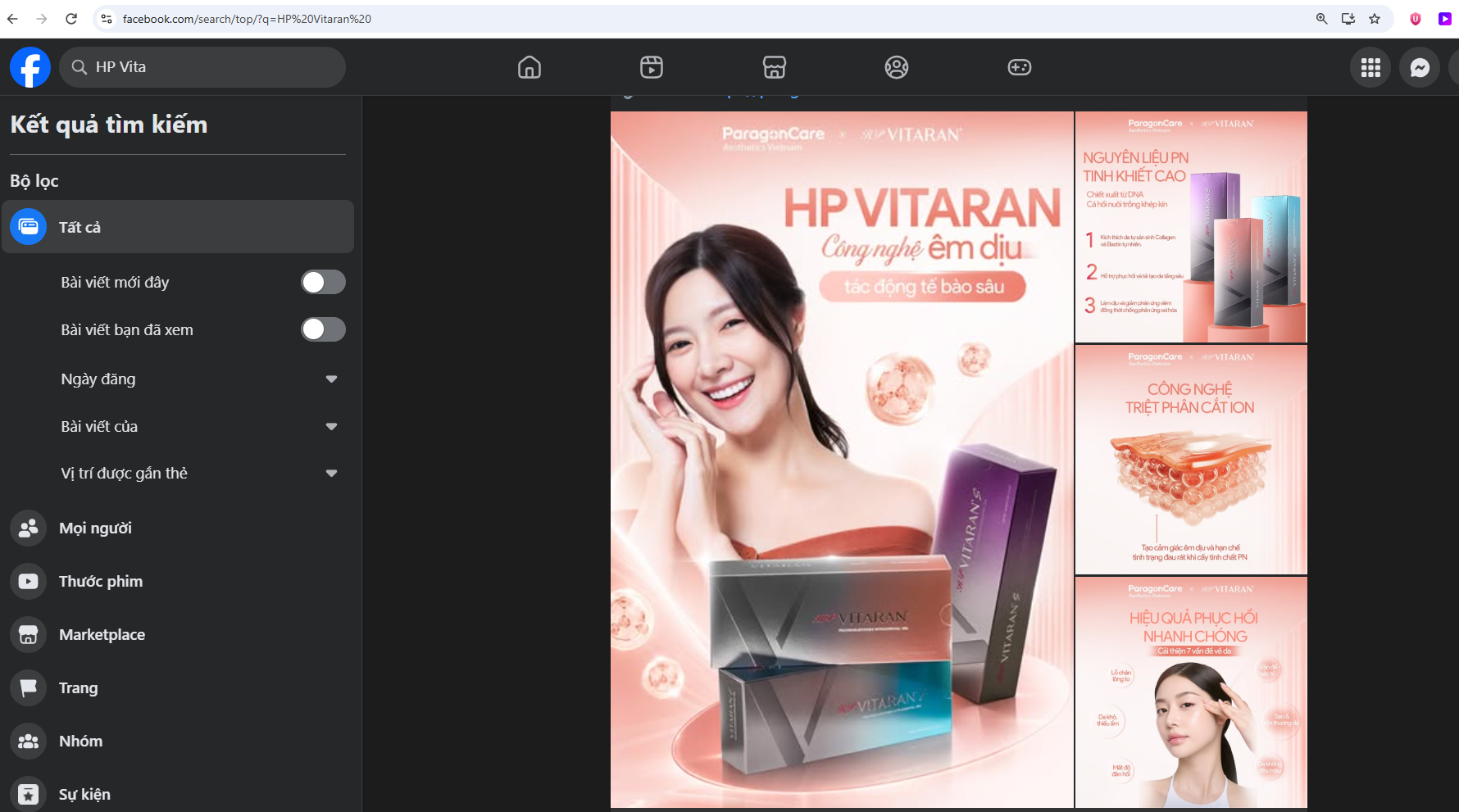Open the NGUYÊN LIỆU PN TINH KHIẾT CAO image
Viewport: 1459px width, 812px height.
[1191, 227]
